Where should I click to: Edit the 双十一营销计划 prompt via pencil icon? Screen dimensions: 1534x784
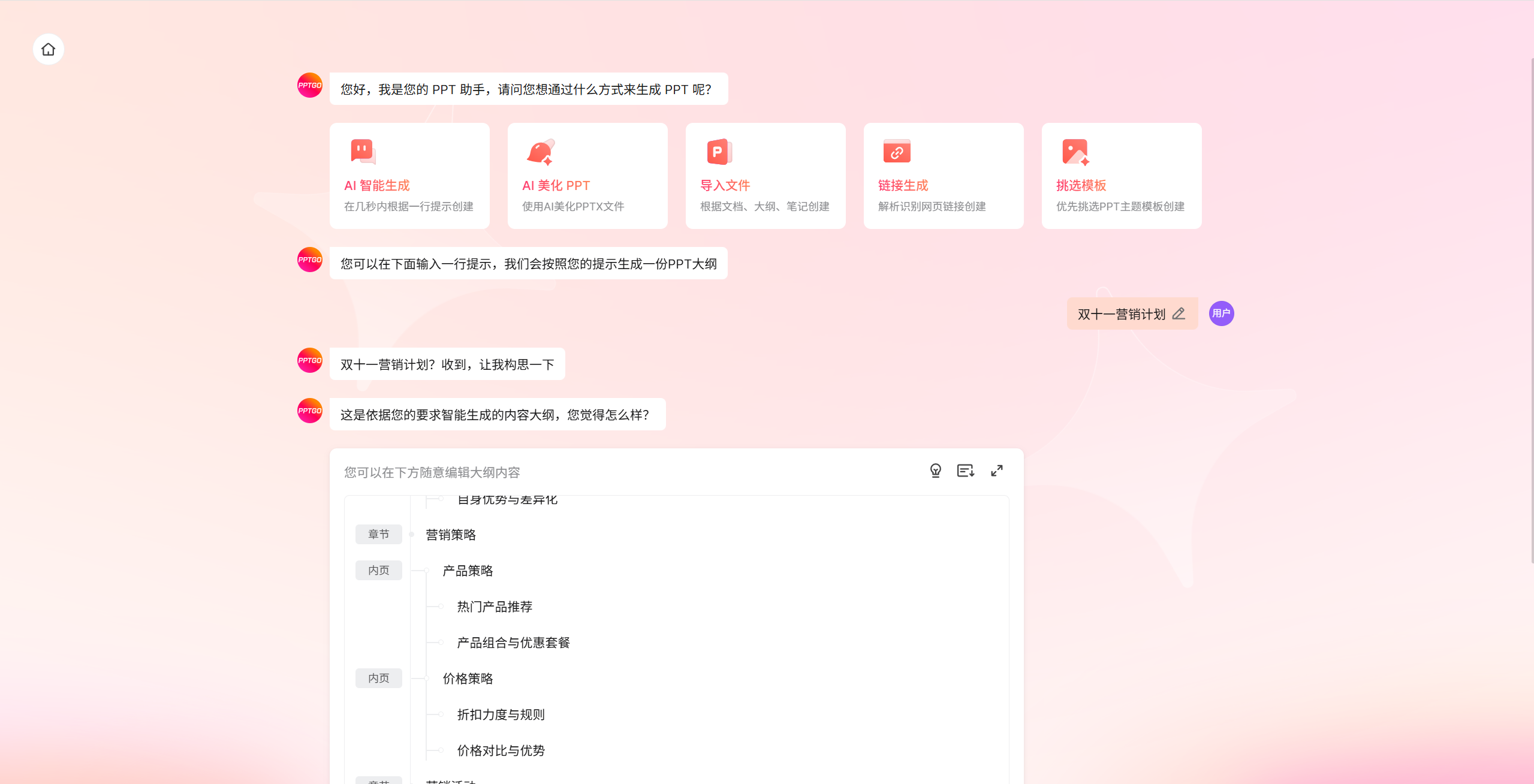[1179, 313]
